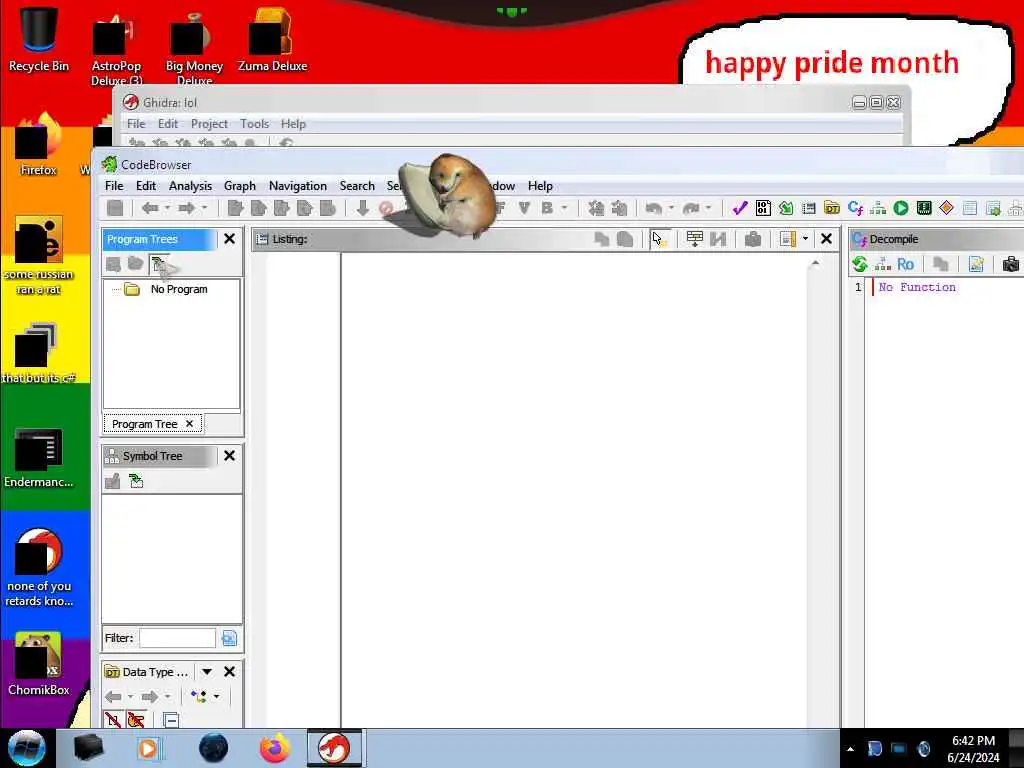Click the back navigation arrow in main toolbar
The image size is (1024, 768).
[x=150, y=208]
